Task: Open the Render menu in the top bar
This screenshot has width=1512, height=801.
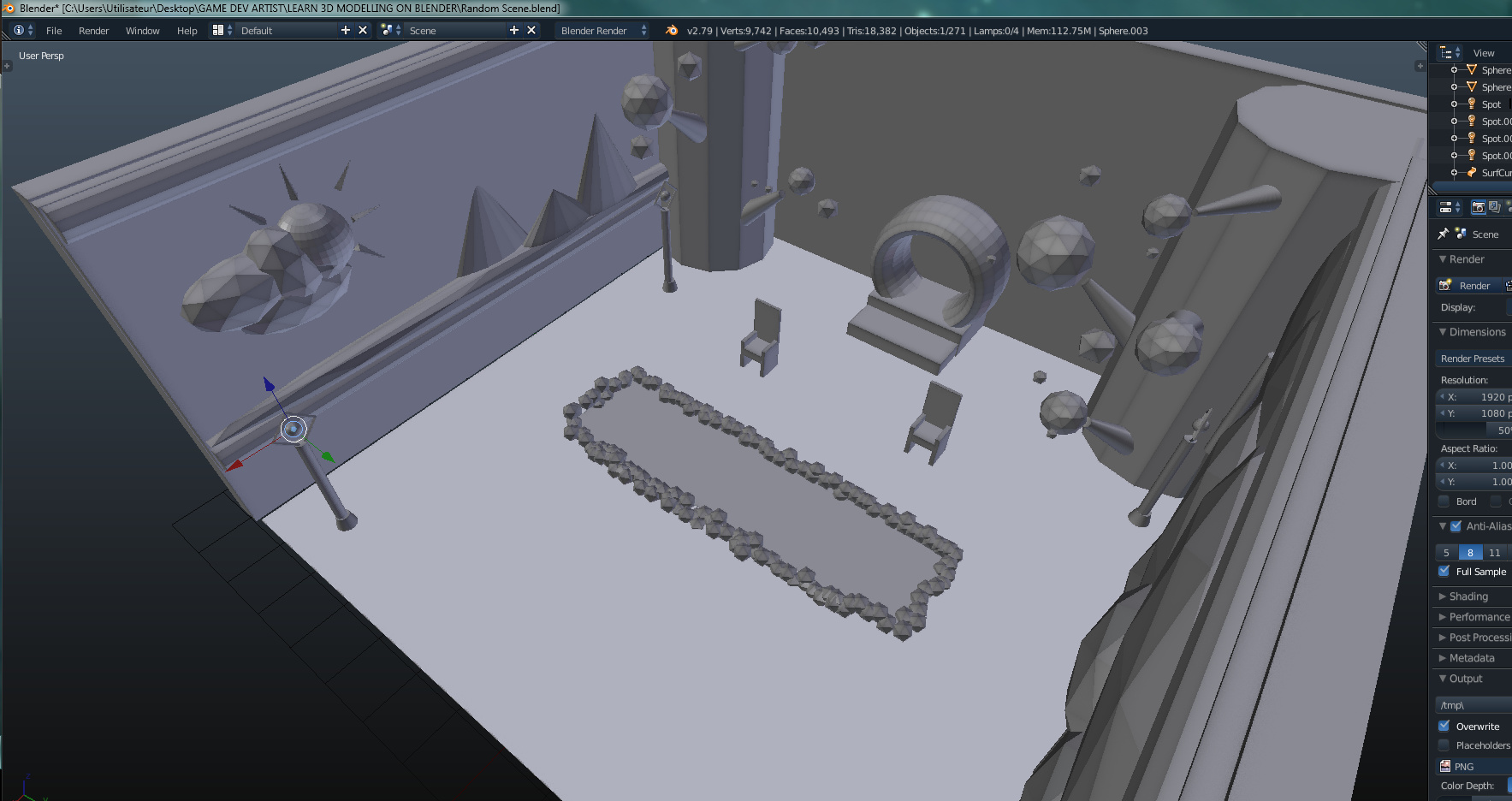Action: coord(94,30)
